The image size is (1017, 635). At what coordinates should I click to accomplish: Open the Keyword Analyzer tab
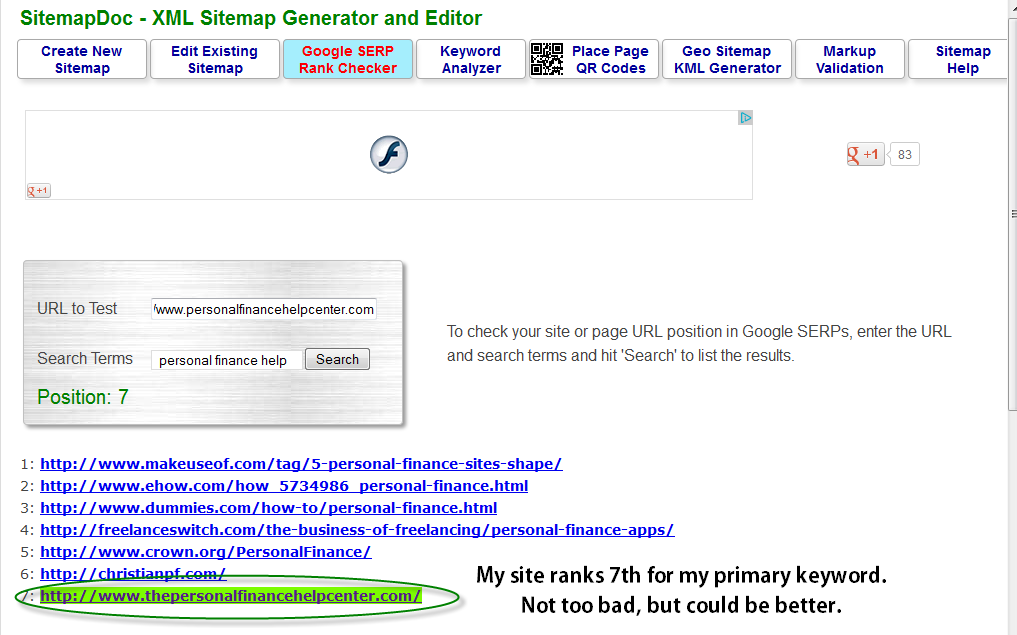pos(471,59)
